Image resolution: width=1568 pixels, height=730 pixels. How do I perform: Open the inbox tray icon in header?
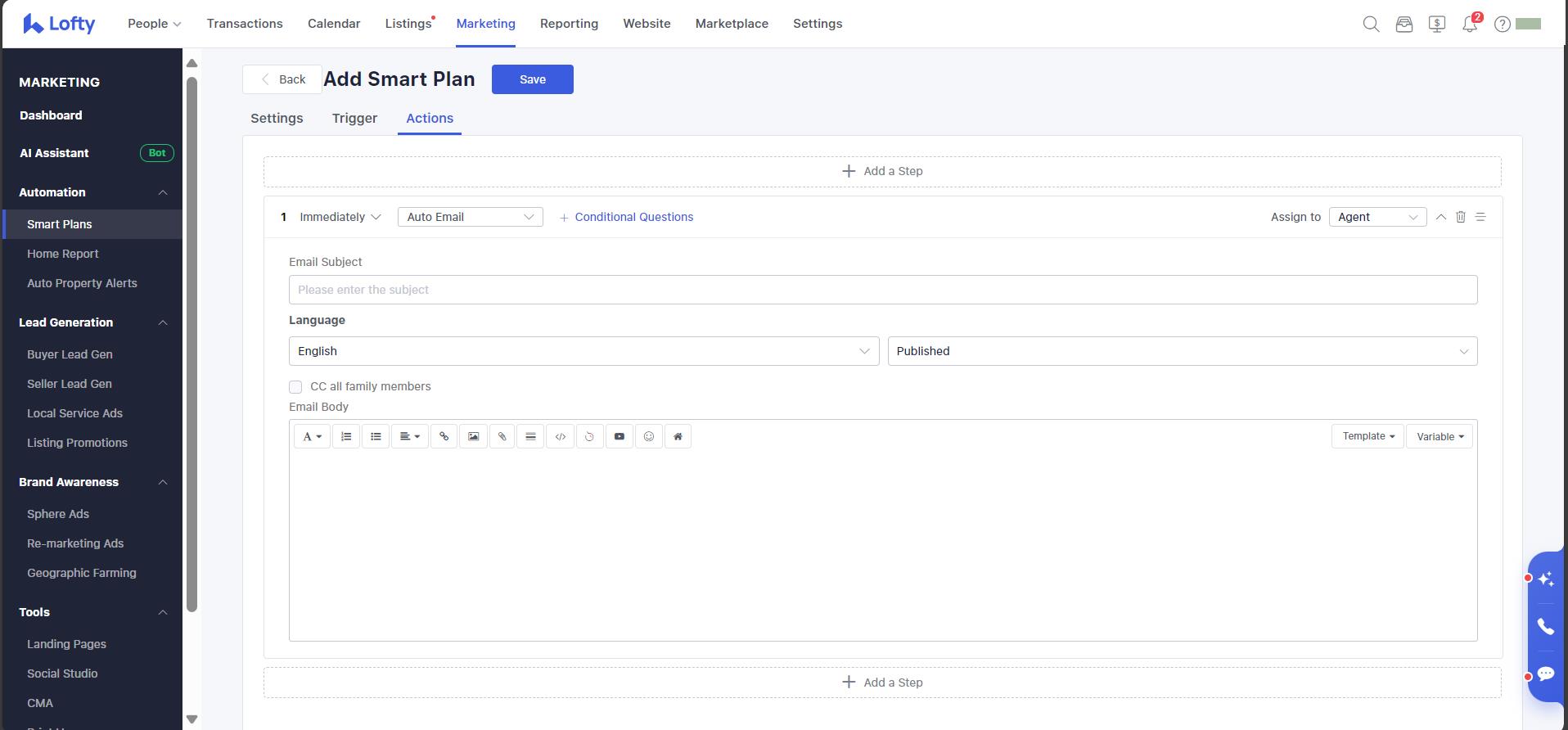(x=1404, y=24)
